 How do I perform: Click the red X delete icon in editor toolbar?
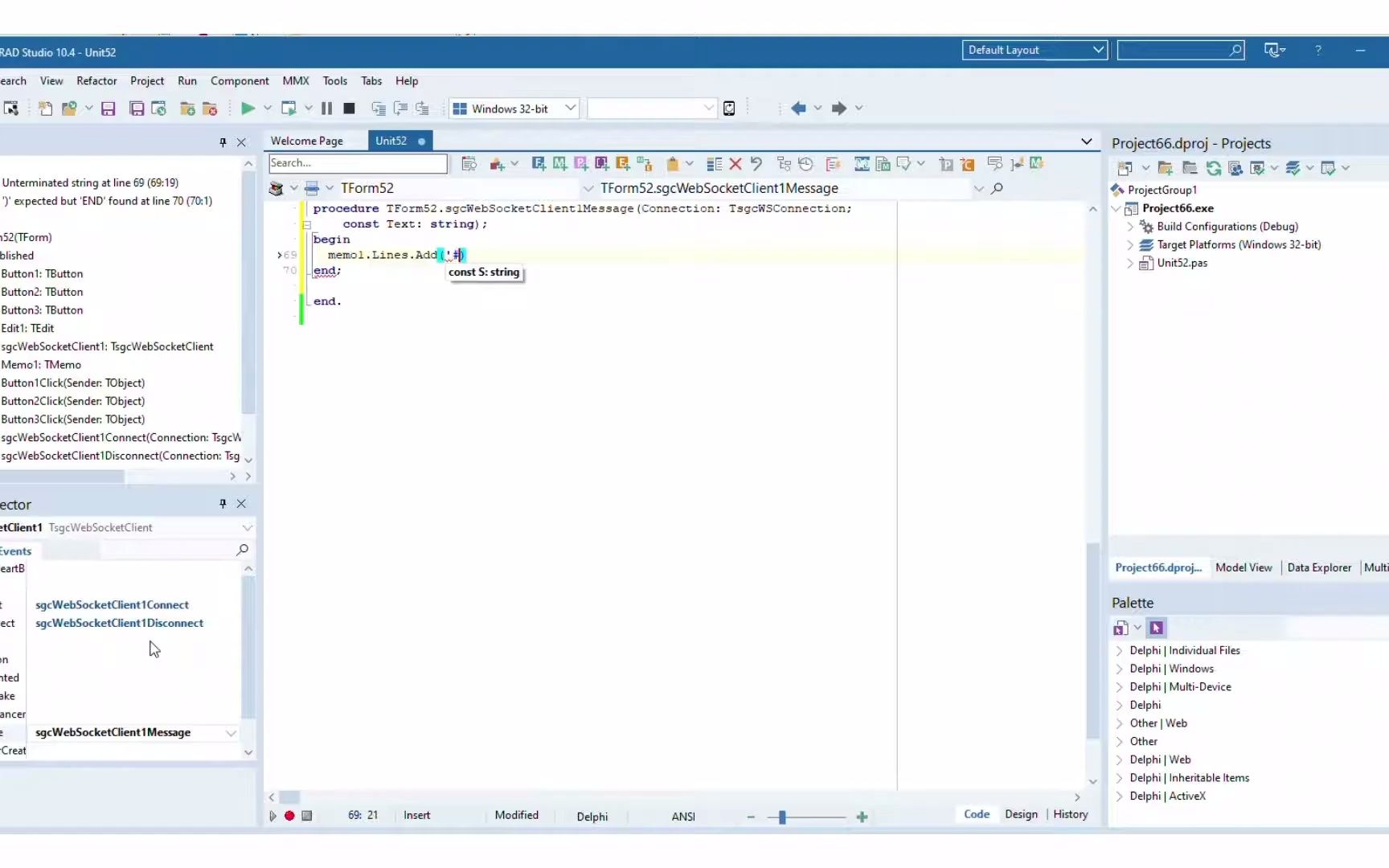pos(735,164)
